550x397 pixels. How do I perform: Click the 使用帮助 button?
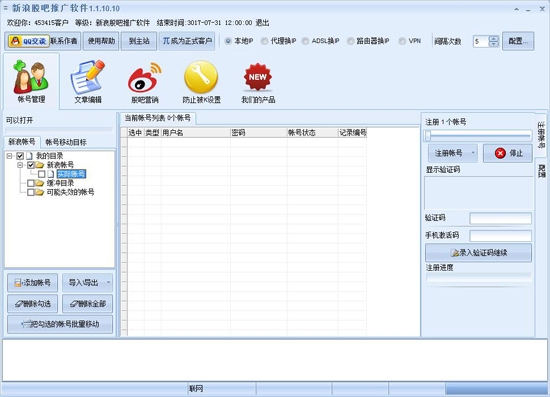[101, 41]
